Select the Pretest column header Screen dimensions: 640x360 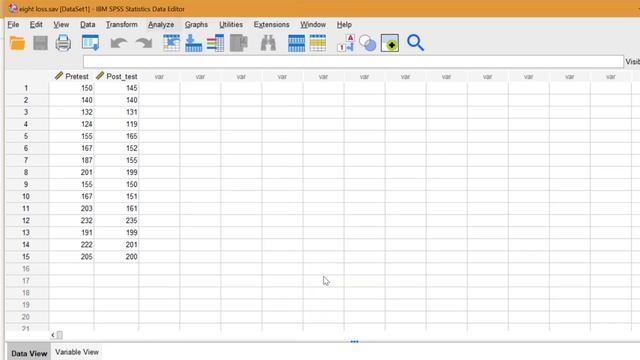71,76
